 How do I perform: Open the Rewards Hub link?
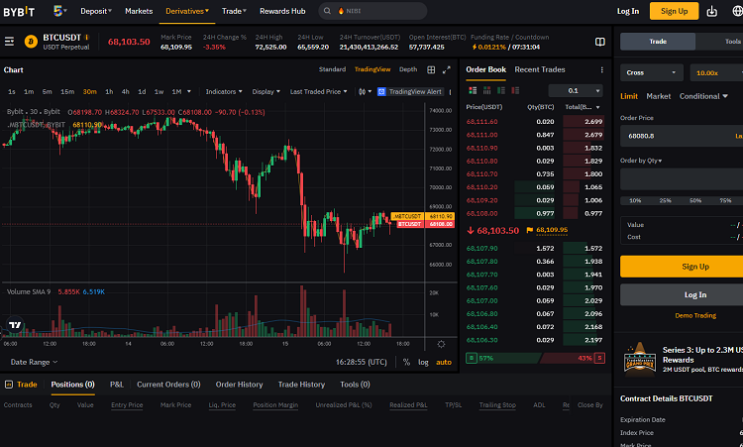(282, 11)
